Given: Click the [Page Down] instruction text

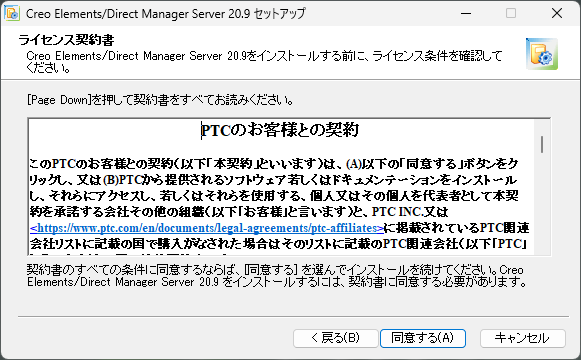Looking at the screenshot, I should pos(160,100).
